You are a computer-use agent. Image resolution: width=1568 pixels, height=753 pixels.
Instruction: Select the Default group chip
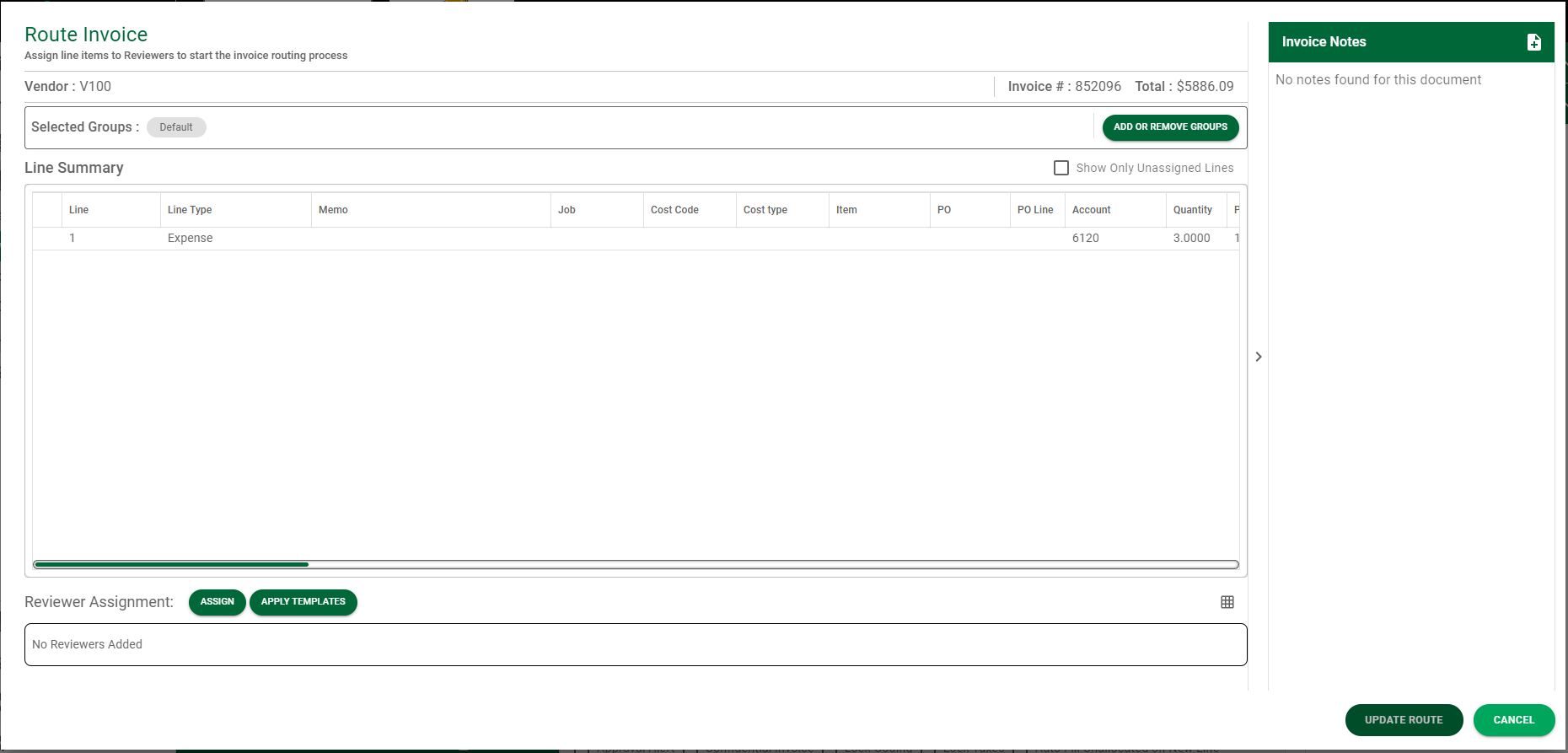point(176,127)
